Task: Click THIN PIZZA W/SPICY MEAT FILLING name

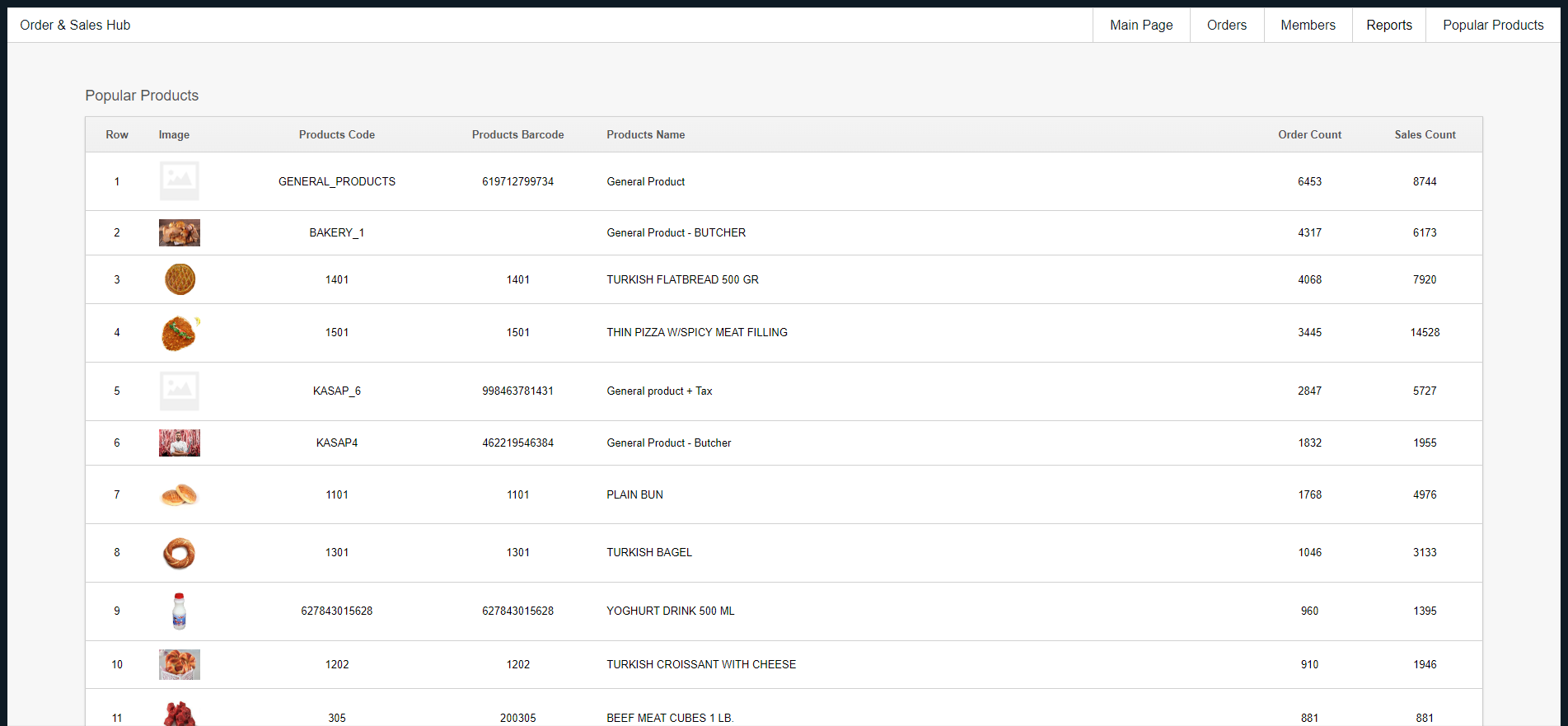Action: coord(697,332)
